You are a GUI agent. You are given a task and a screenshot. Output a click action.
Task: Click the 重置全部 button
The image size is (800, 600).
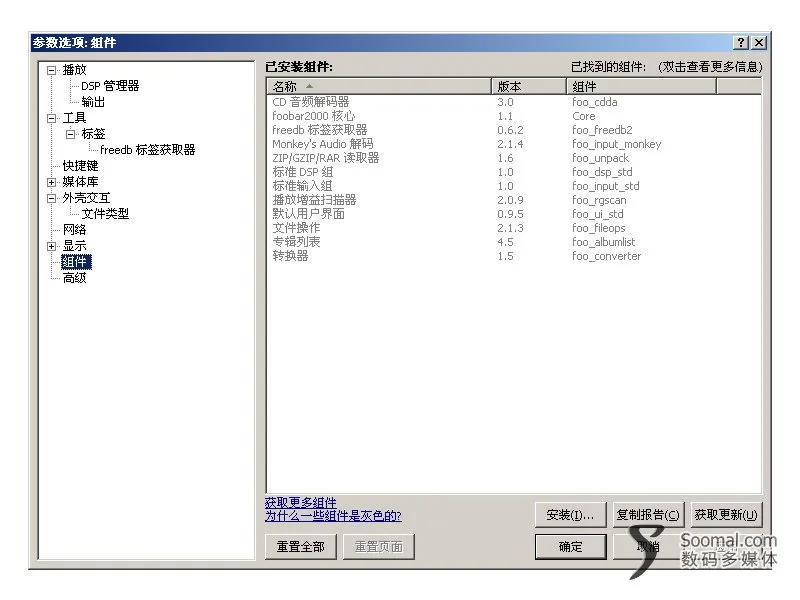(301, 547)
